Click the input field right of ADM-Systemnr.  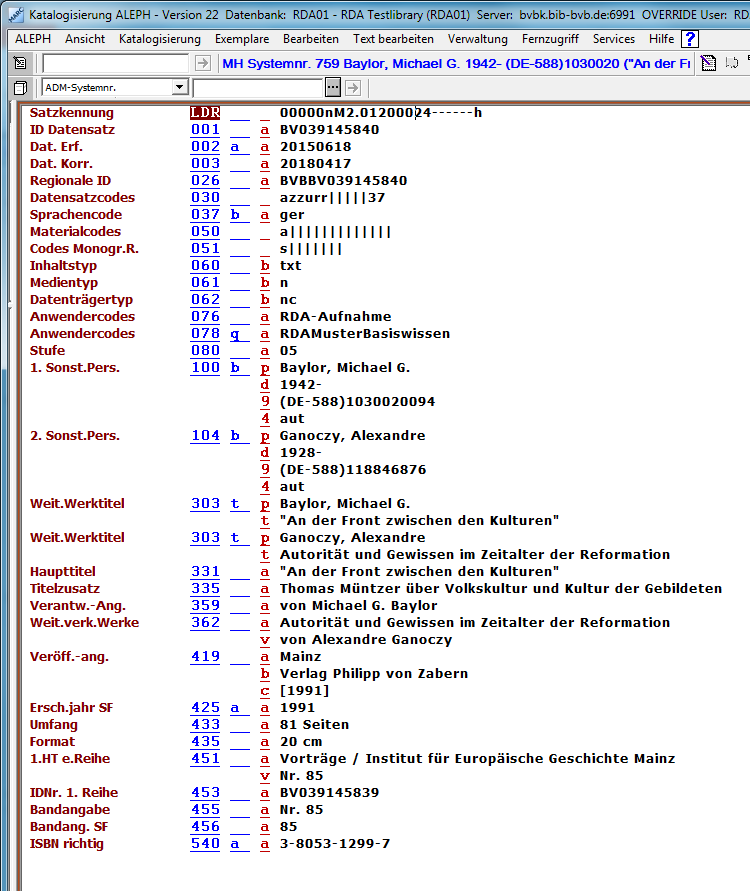[257, 87]
